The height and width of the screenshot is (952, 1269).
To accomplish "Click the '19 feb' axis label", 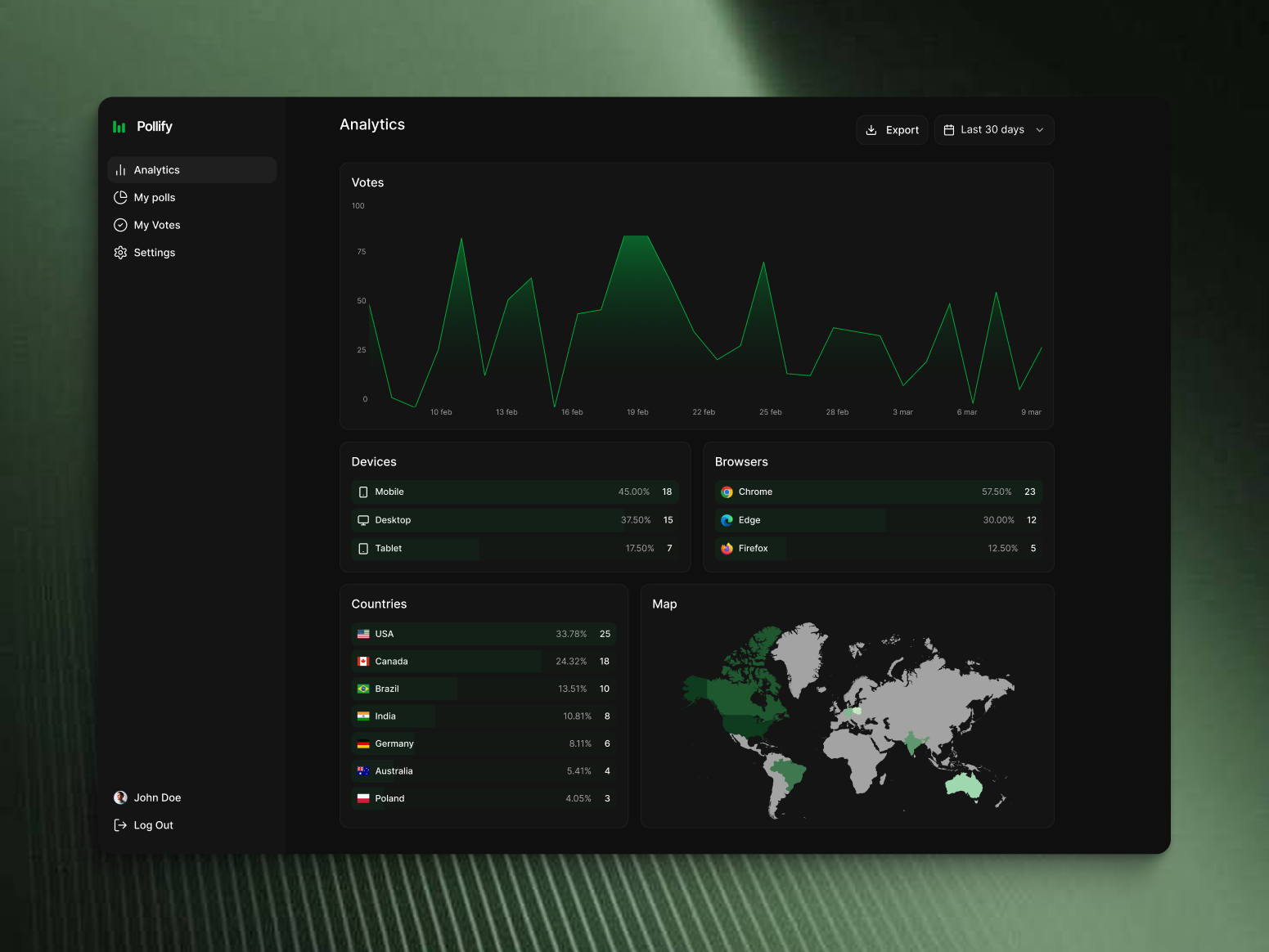I will [x=637, y=412].
